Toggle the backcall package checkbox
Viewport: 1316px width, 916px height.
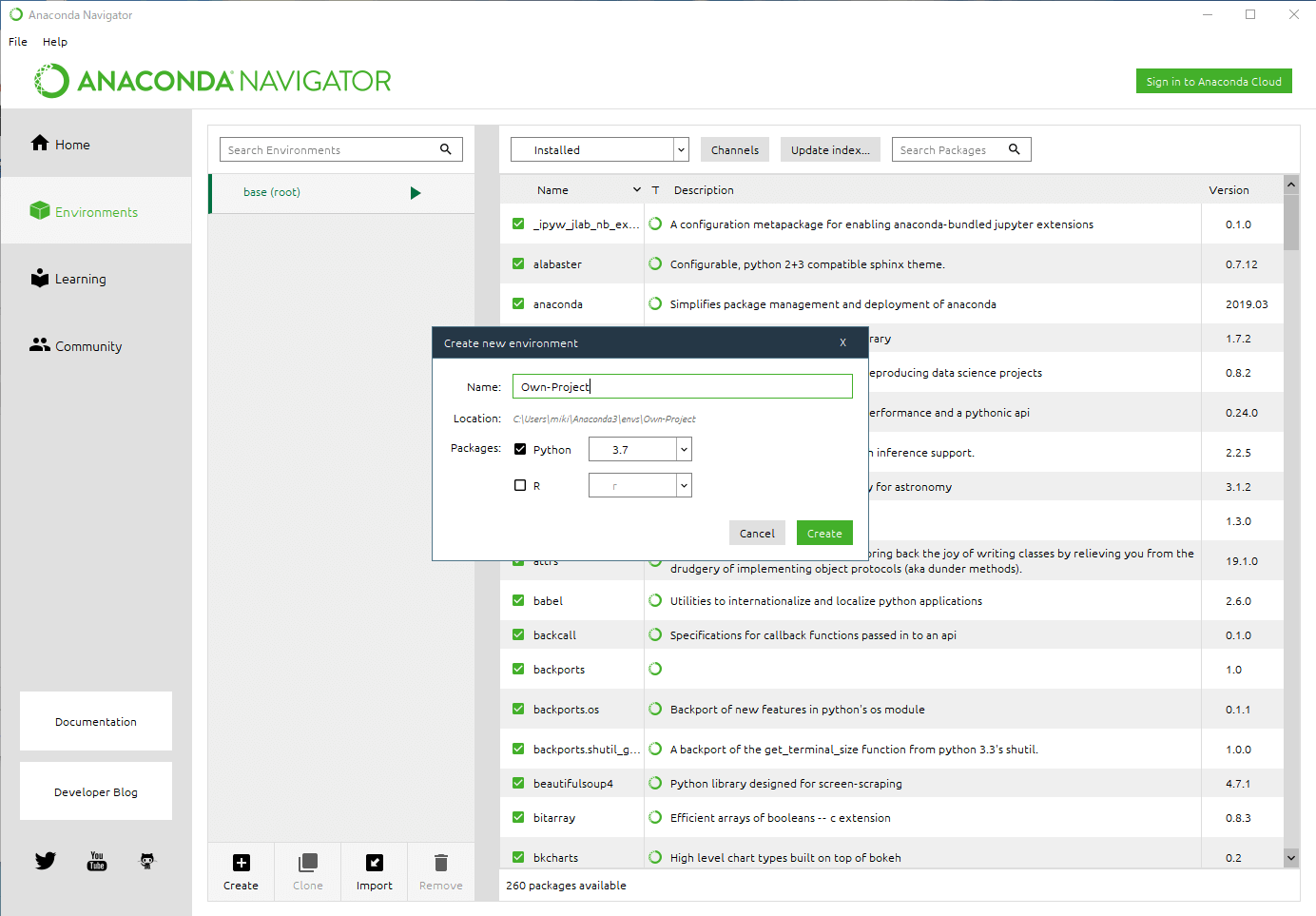[x=518, y=634]
